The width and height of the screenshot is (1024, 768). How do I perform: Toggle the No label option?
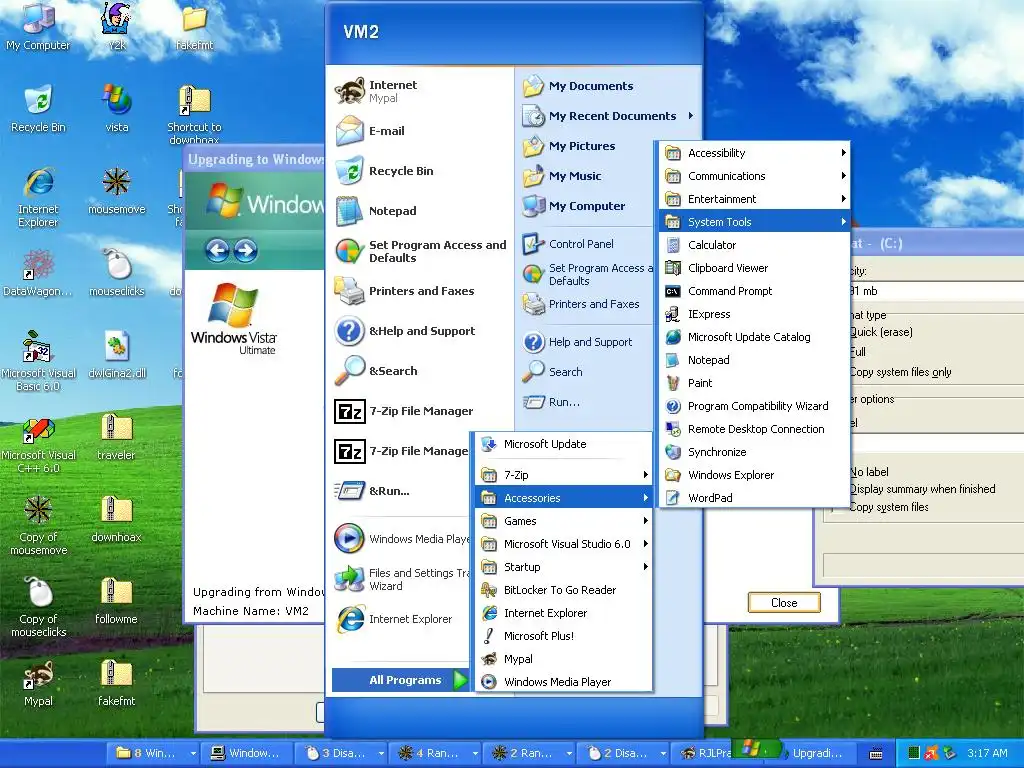[869, 472]
